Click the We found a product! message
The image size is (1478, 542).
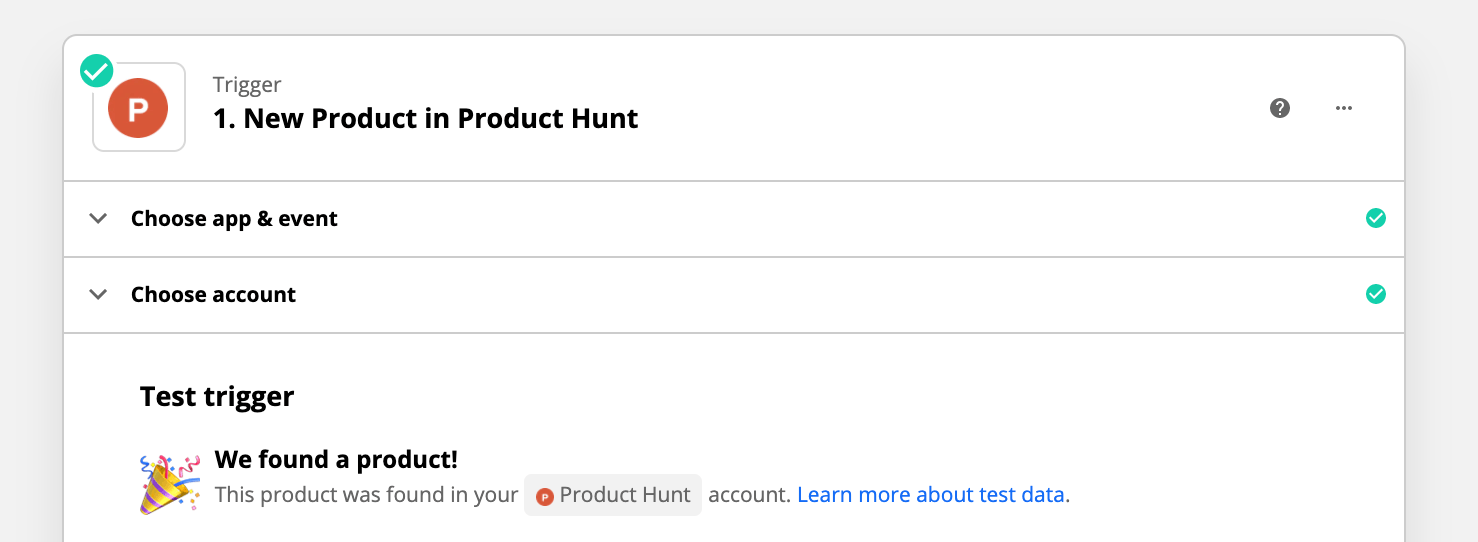coord(336,460)
